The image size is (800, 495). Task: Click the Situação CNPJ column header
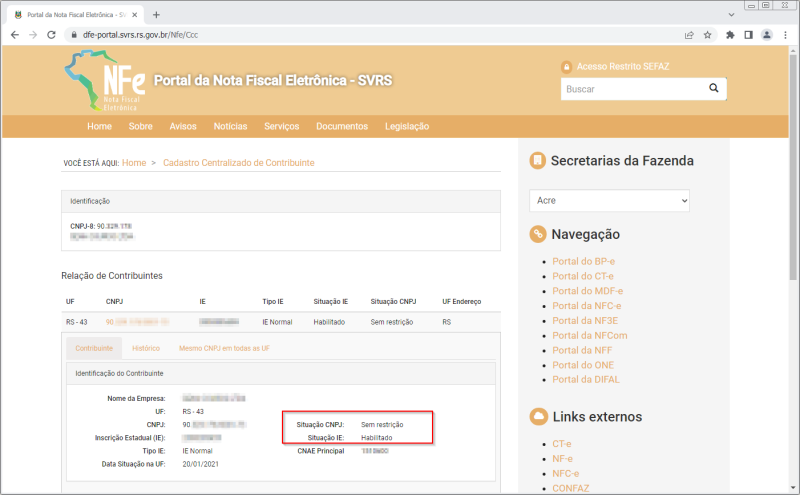[x=393, y=302]
